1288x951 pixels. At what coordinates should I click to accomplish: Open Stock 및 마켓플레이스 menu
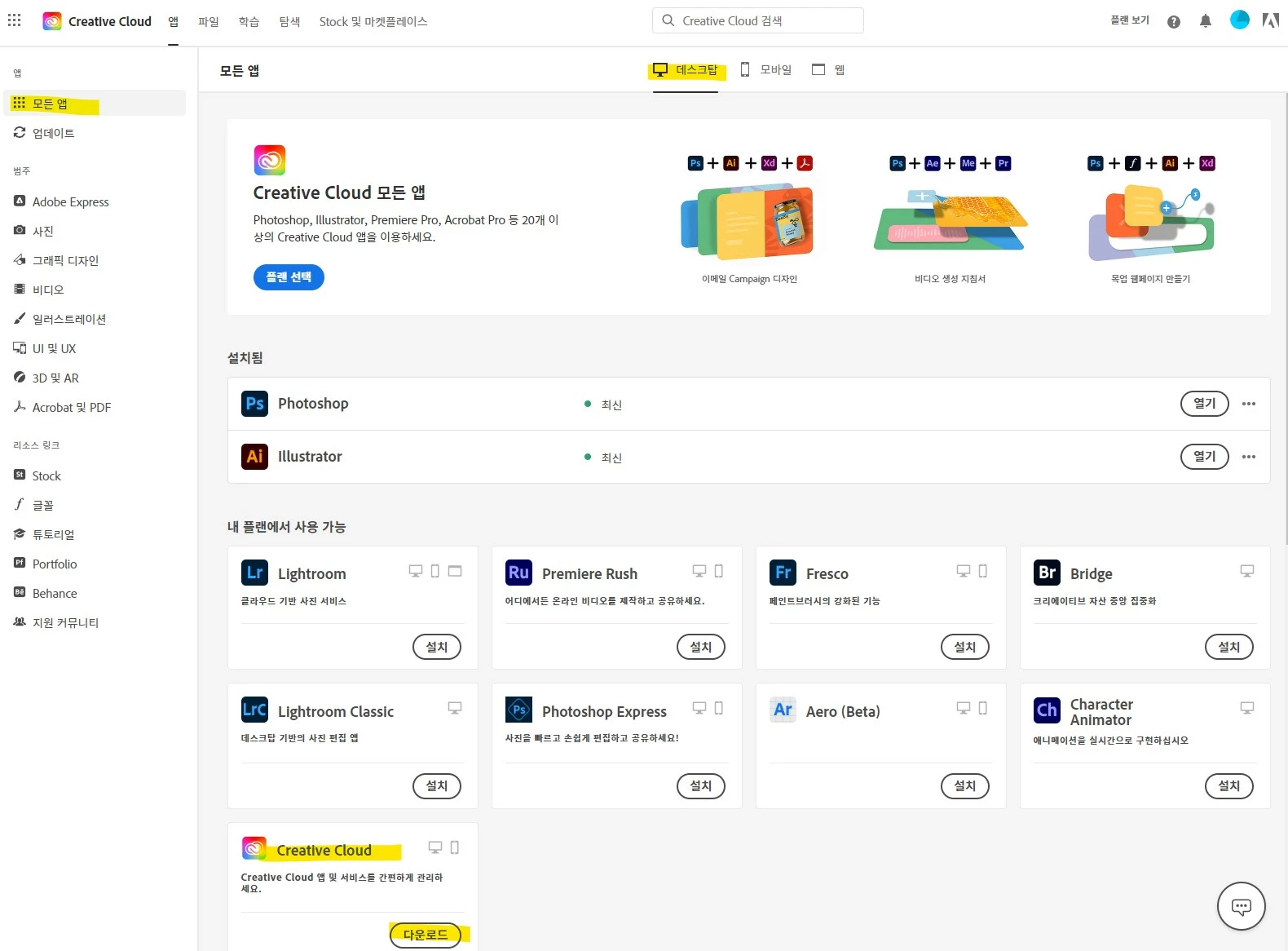(373, 21)
